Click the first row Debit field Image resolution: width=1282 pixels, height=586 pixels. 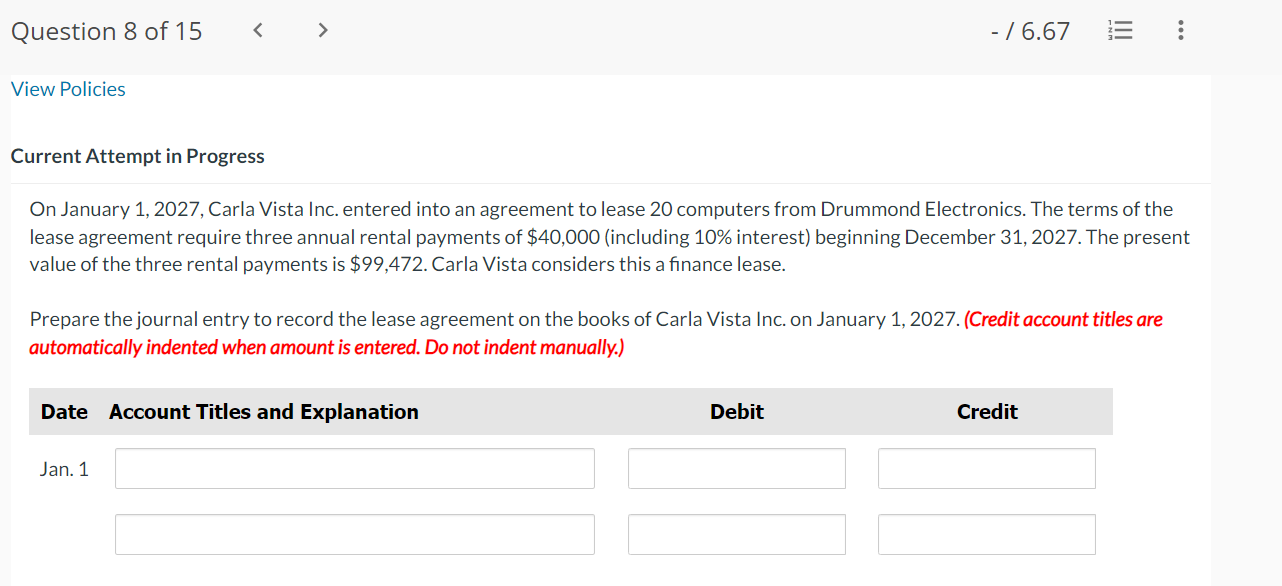(x=736, y=468)
